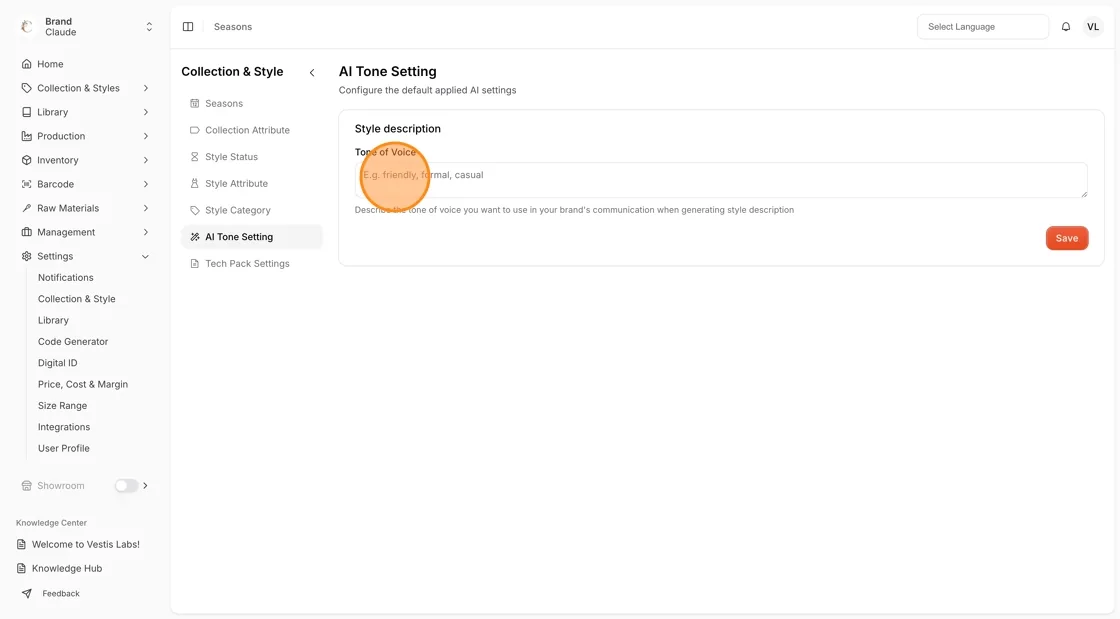Image resolution: width=1120 pixels, height=619 pixels.
Task: Click the Barcode scan icon
Action: coord(26,184)
